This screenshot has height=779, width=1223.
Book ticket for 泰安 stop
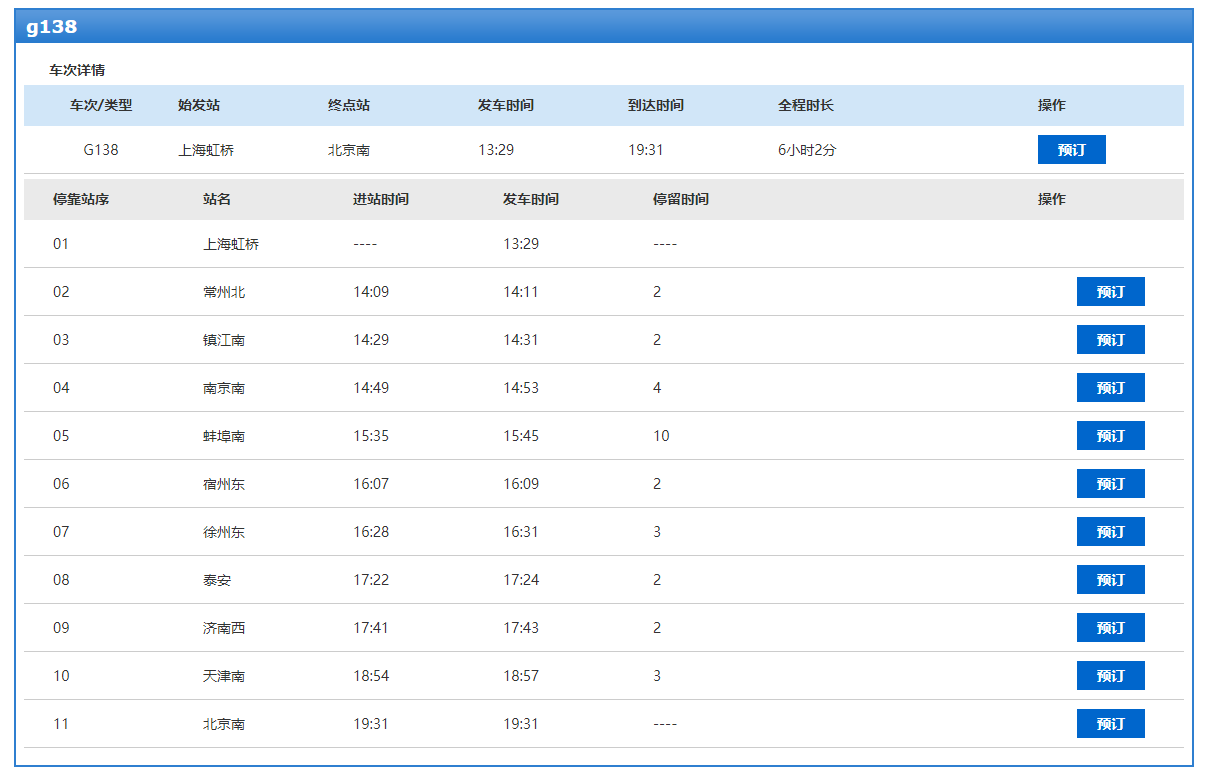tap(1110, 580)
